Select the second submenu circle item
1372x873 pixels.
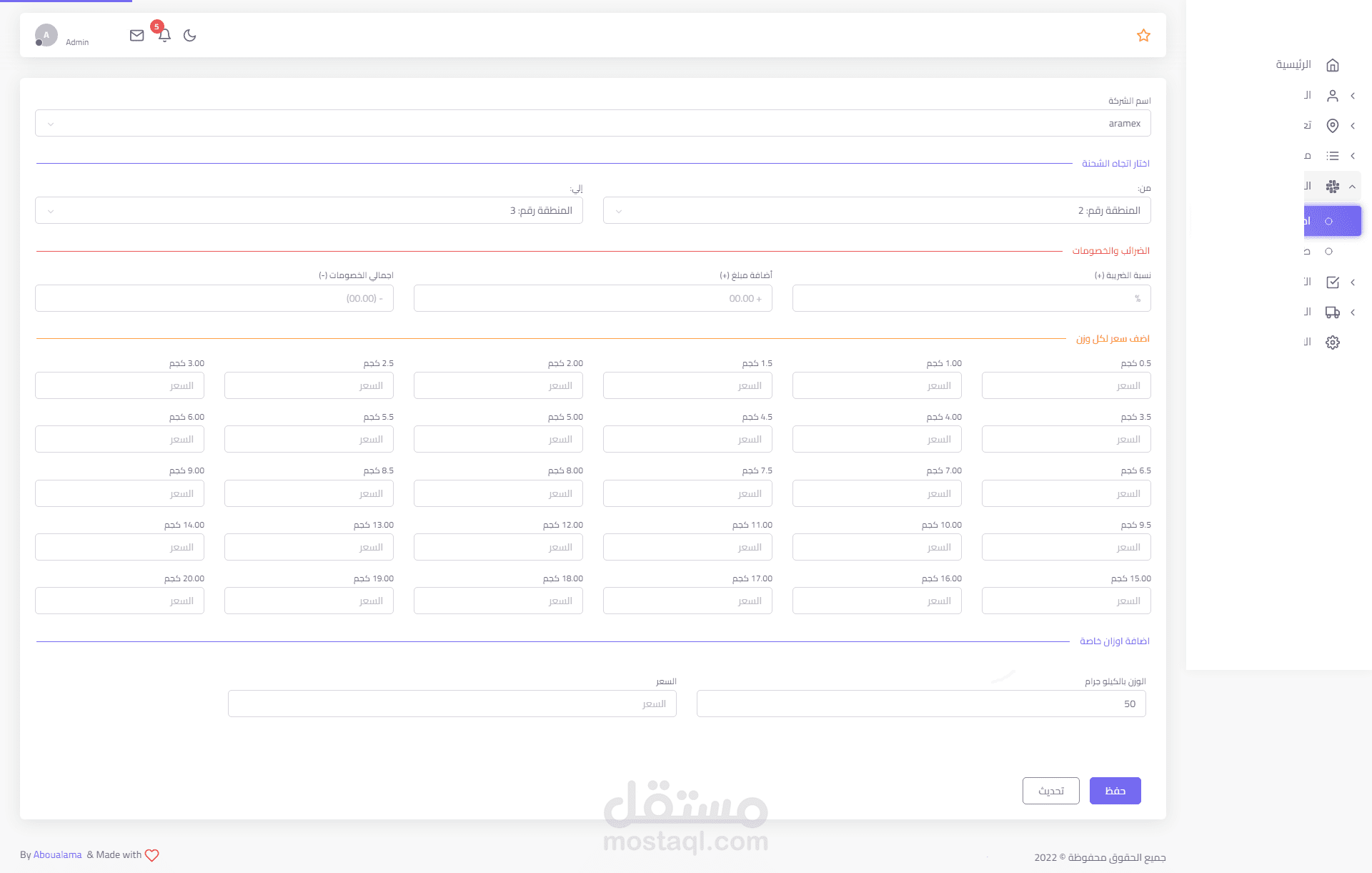[x=1328, y=252]
